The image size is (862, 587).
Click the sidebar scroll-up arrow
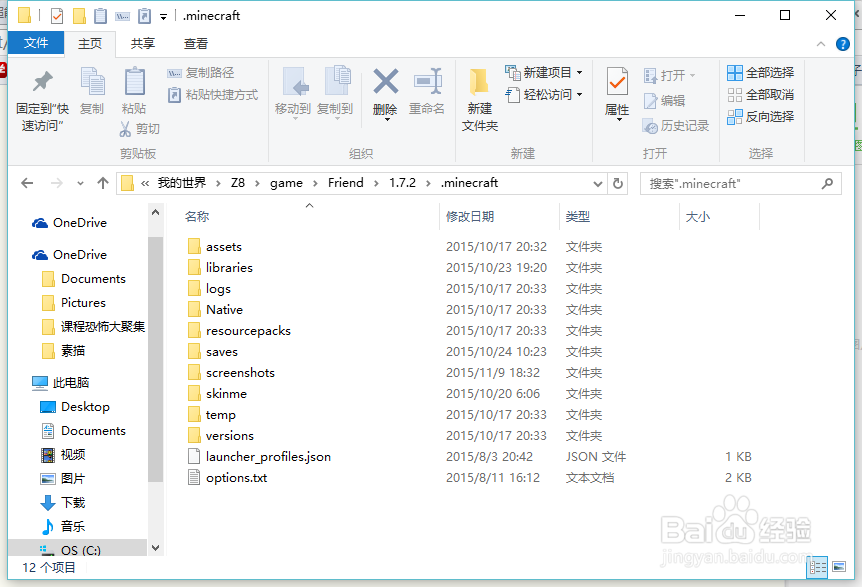pyautogui.click(x=156, y=212)
